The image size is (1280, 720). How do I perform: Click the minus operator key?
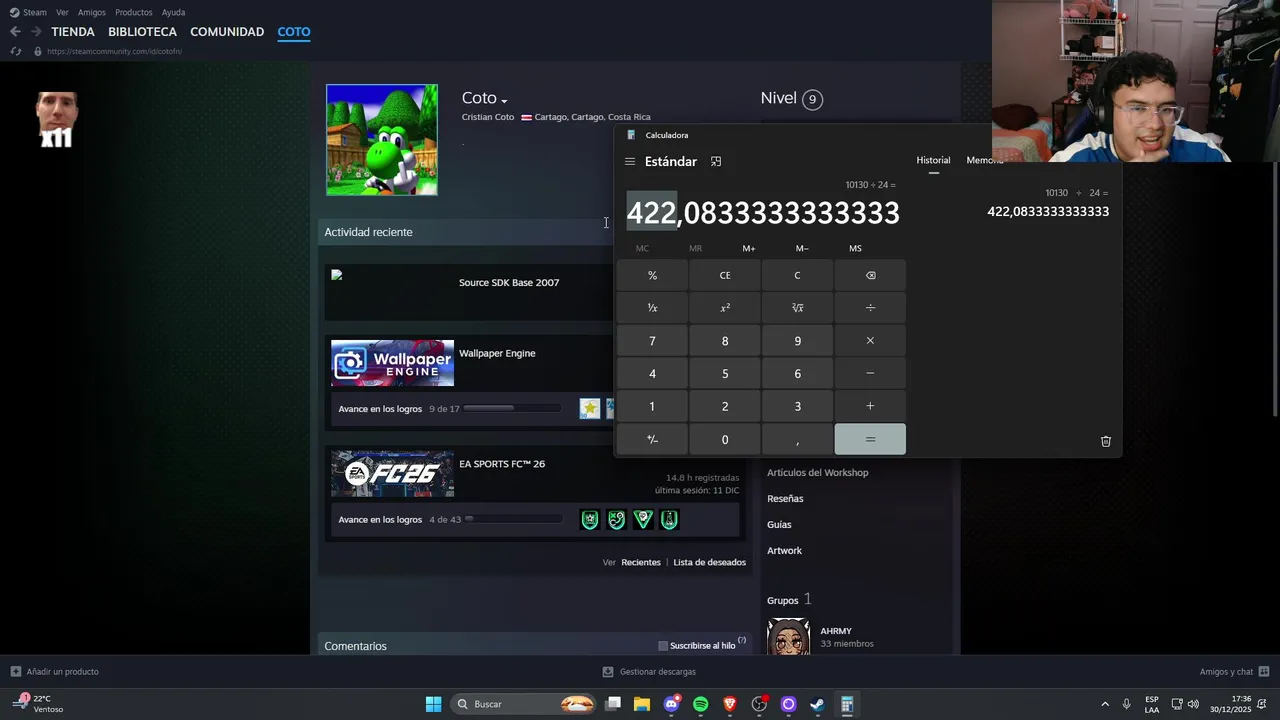(x=870, y=373)
